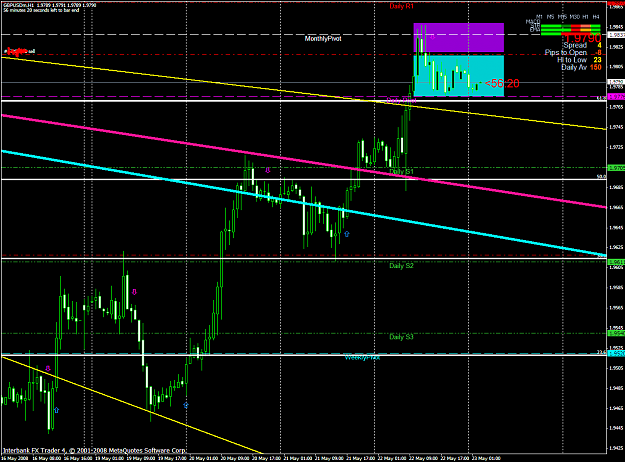
Task: Click the M30 timeframe column header
Action: point(574,17)
